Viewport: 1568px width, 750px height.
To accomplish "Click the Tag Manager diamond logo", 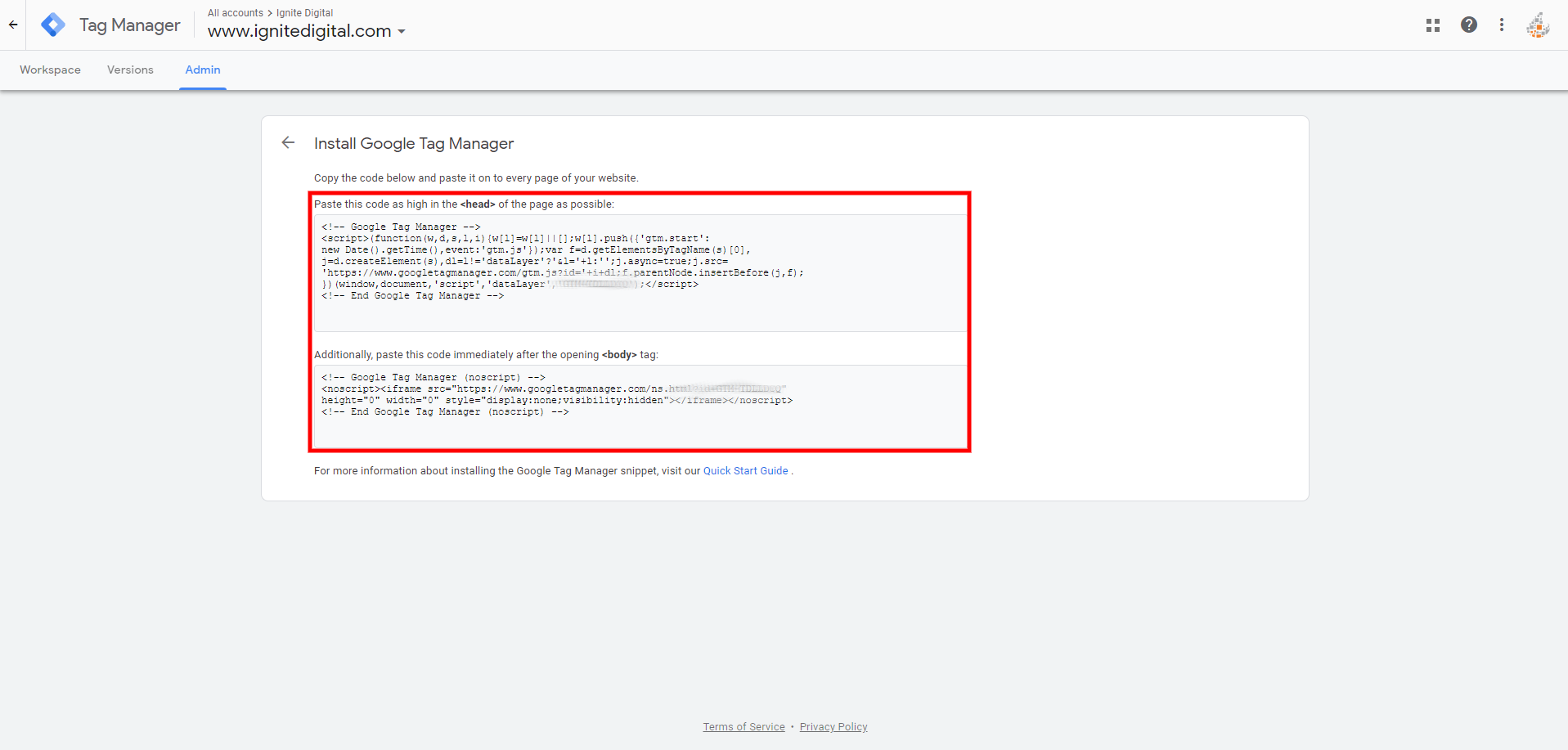I will coord(53,25).
